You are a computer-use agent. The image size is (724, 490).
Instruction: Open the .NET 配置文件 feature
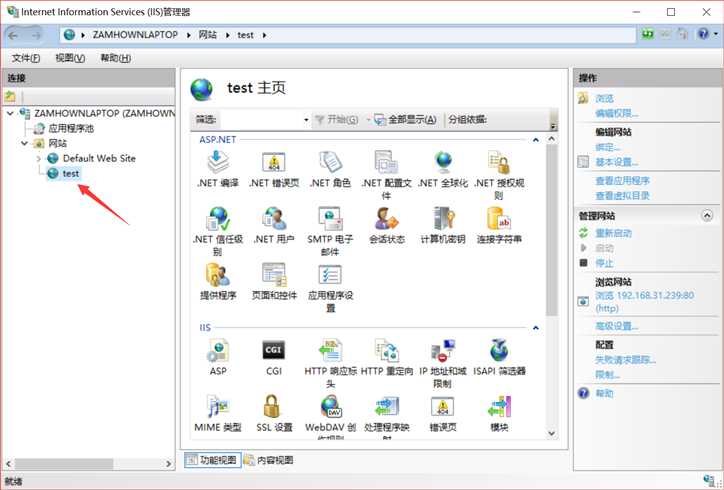coord(386,175)
